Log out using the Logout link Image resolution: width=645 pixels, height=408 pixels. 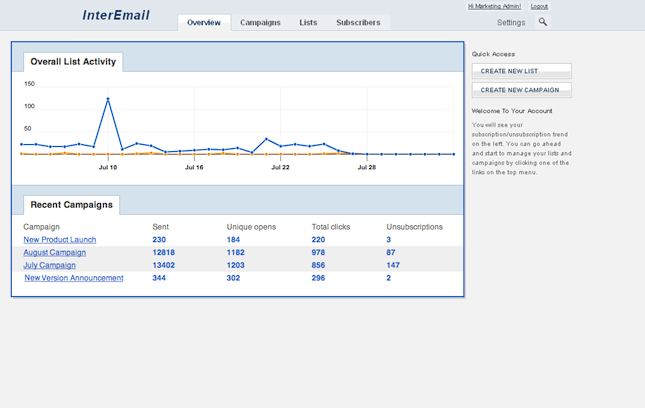click(539, 6)
